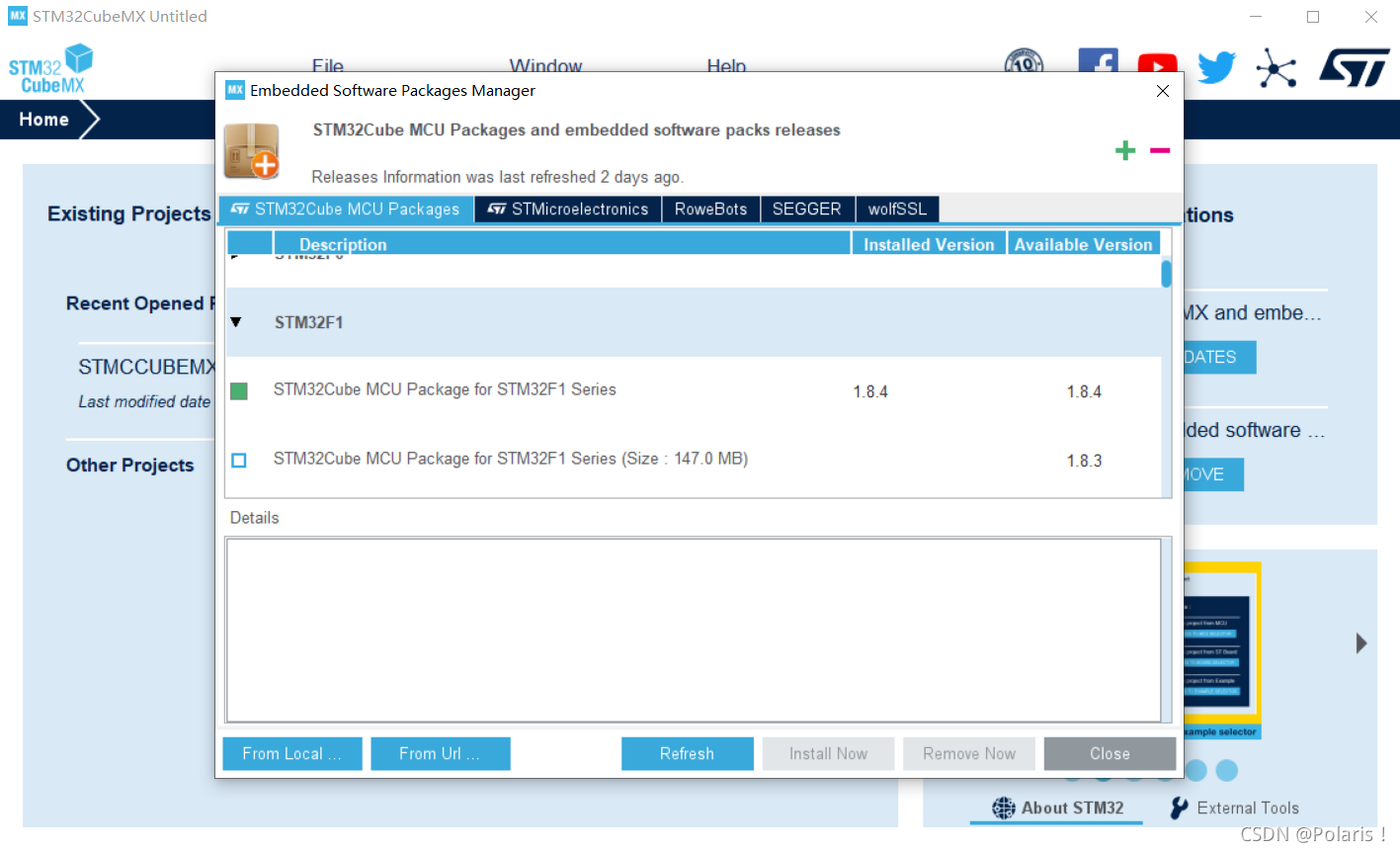Viewport: 1400px width, 852px height.
Task: Click the Other Projects heading
Action: pos(130,466)
